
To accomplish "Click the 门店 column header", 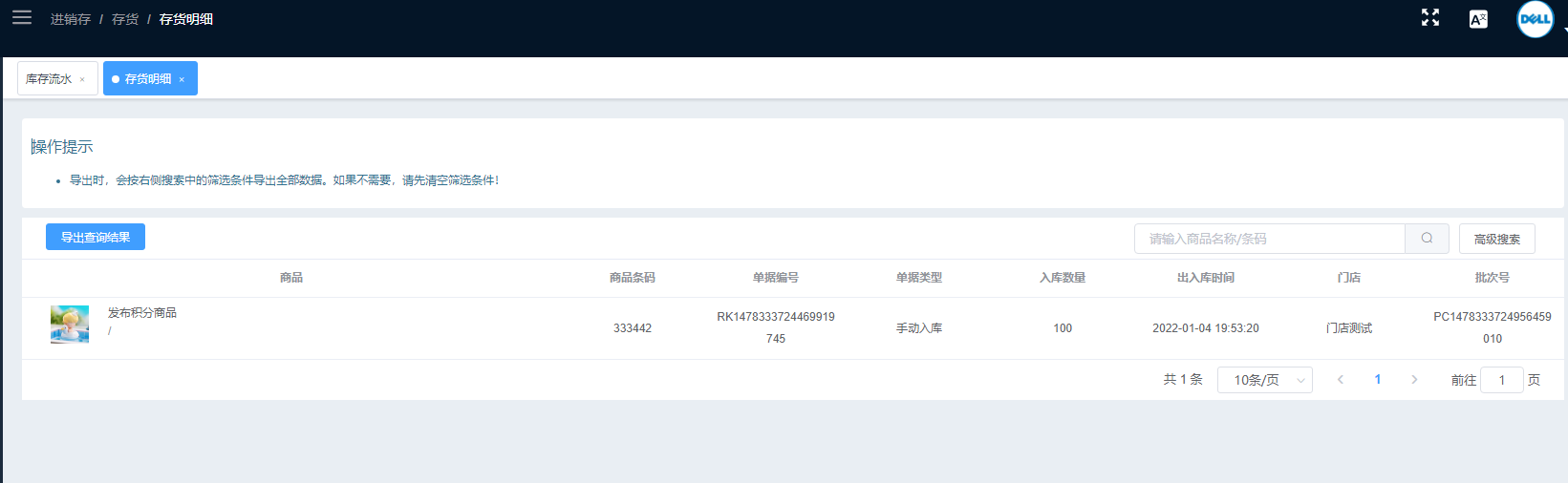I will click(x=1349, y=278).
